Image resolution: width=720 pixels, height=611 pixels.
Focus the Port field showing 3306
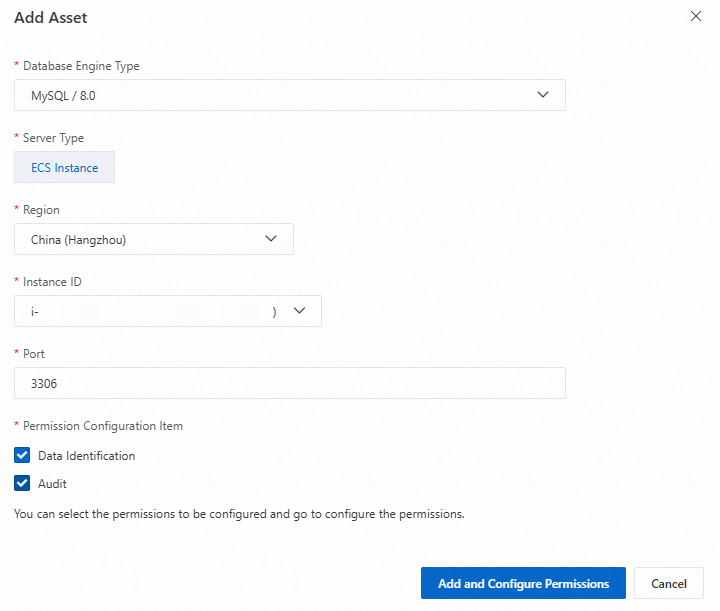tap(290, 383)
